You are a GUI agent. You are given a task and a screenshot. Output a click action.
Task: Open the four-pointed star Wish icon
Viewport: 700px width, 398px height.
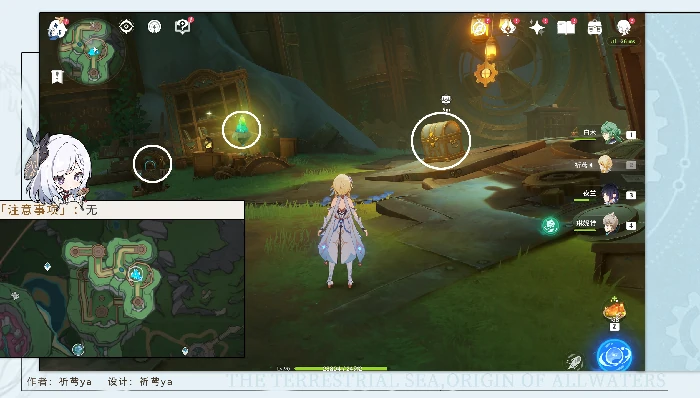point(537,28)
